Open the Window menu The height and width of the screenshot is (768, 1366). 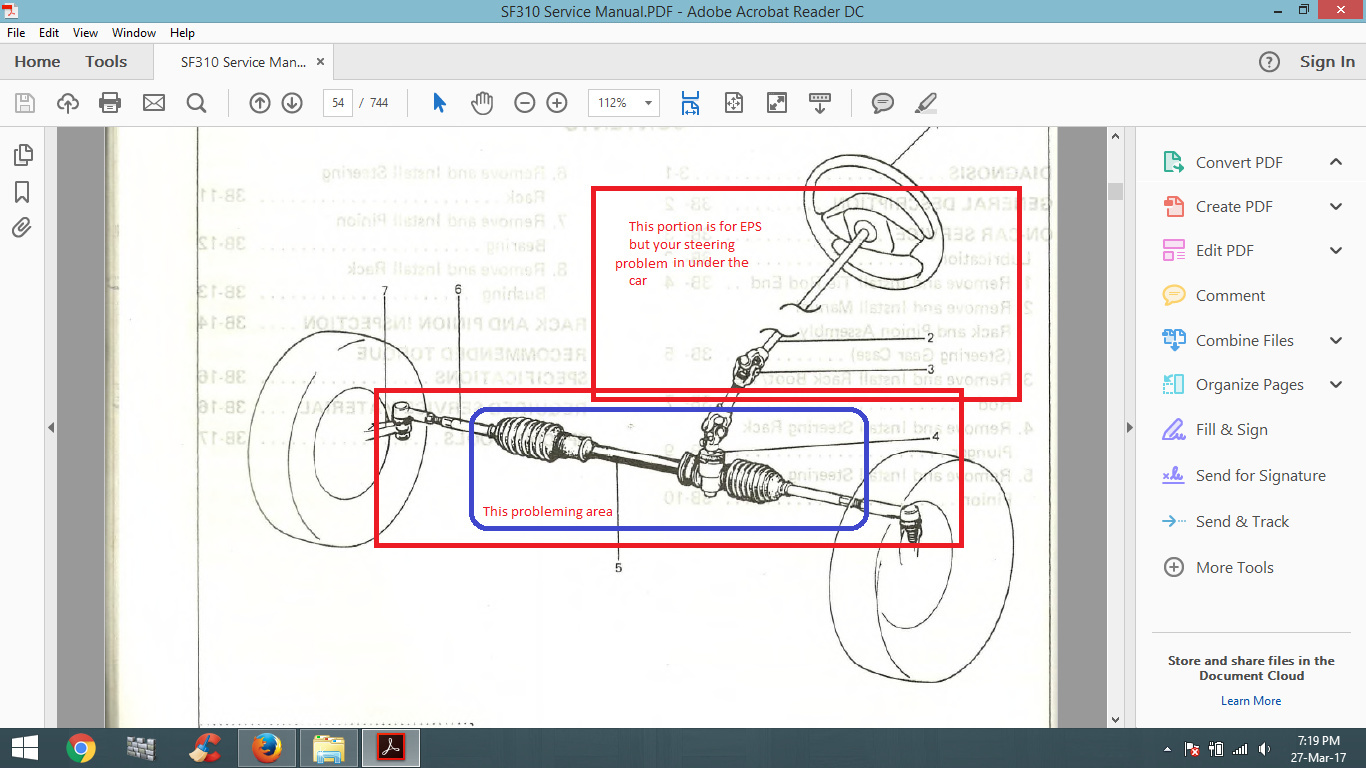coord(134,33)
